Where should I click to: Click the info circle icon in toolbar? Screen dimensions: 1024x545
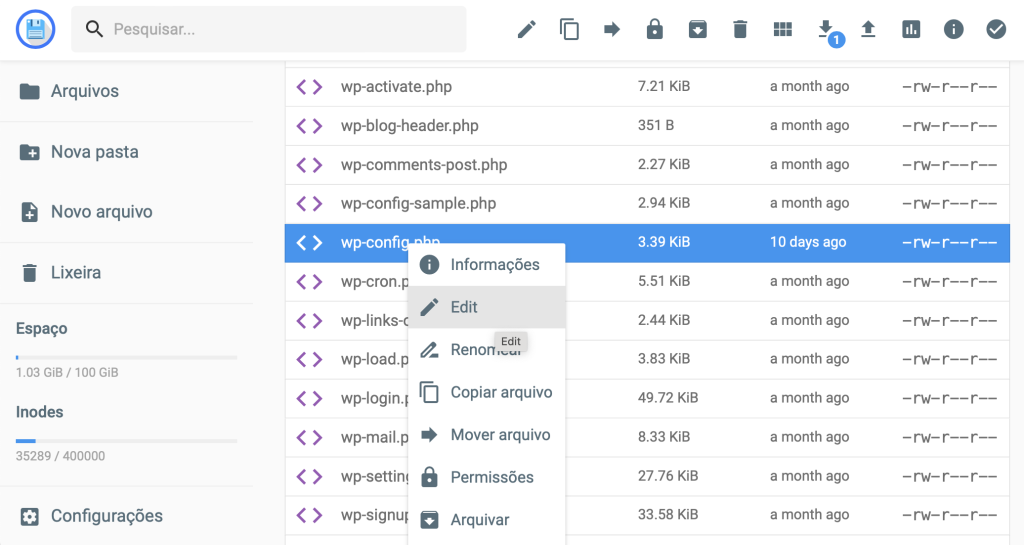(953, 29)
